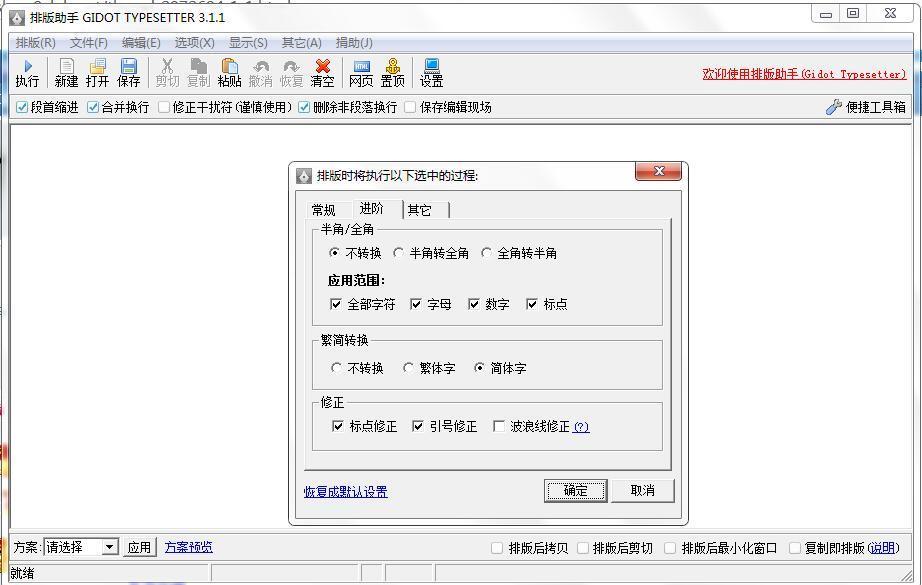The width and height of the screenshot is (922, 585).
Task: Uncheck the 字母 checkbox
Action: [x=416, y=304]
